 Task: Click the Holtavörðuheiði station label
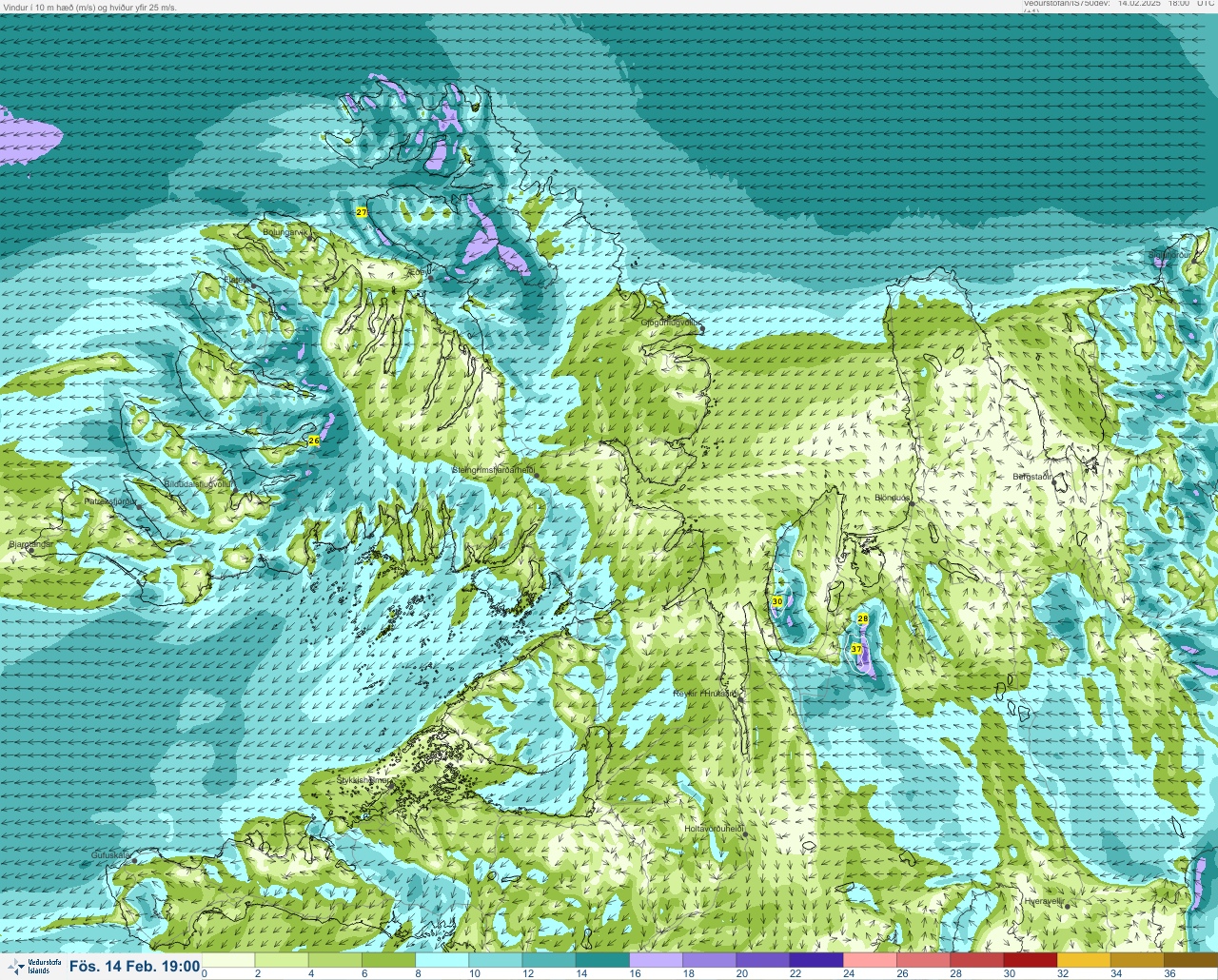pos(714,829)
